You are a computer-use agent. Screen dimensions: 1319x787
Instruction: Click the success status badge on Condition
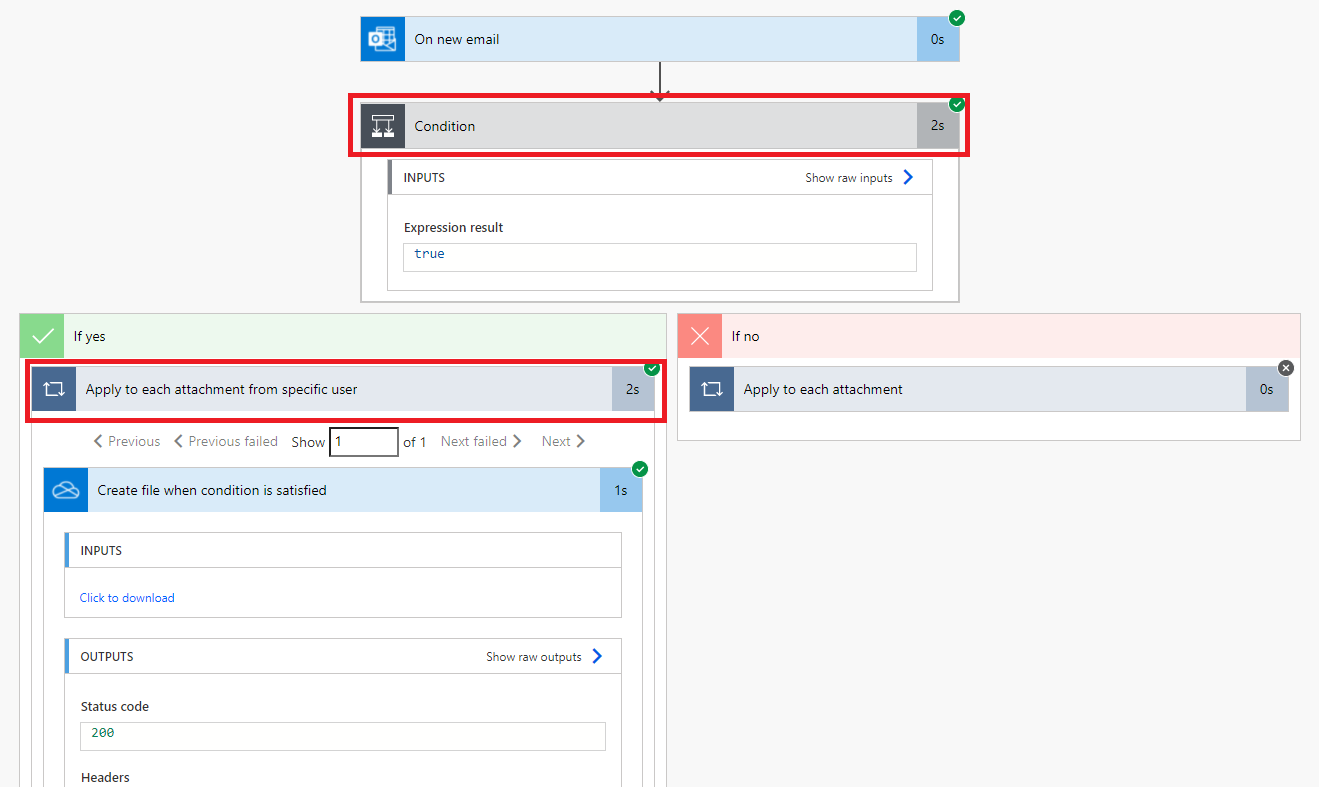point(957,104)
